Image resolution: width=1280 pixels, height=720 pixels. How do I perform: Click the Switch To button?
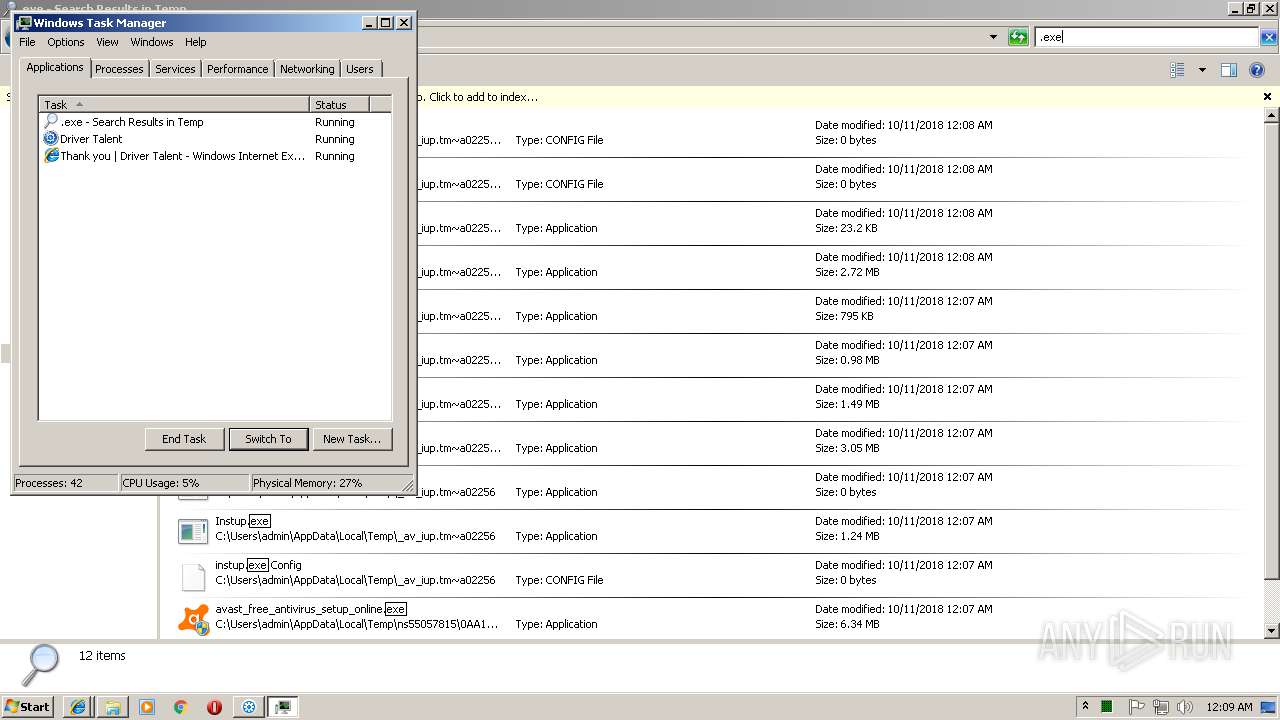(x=268, y=438)
